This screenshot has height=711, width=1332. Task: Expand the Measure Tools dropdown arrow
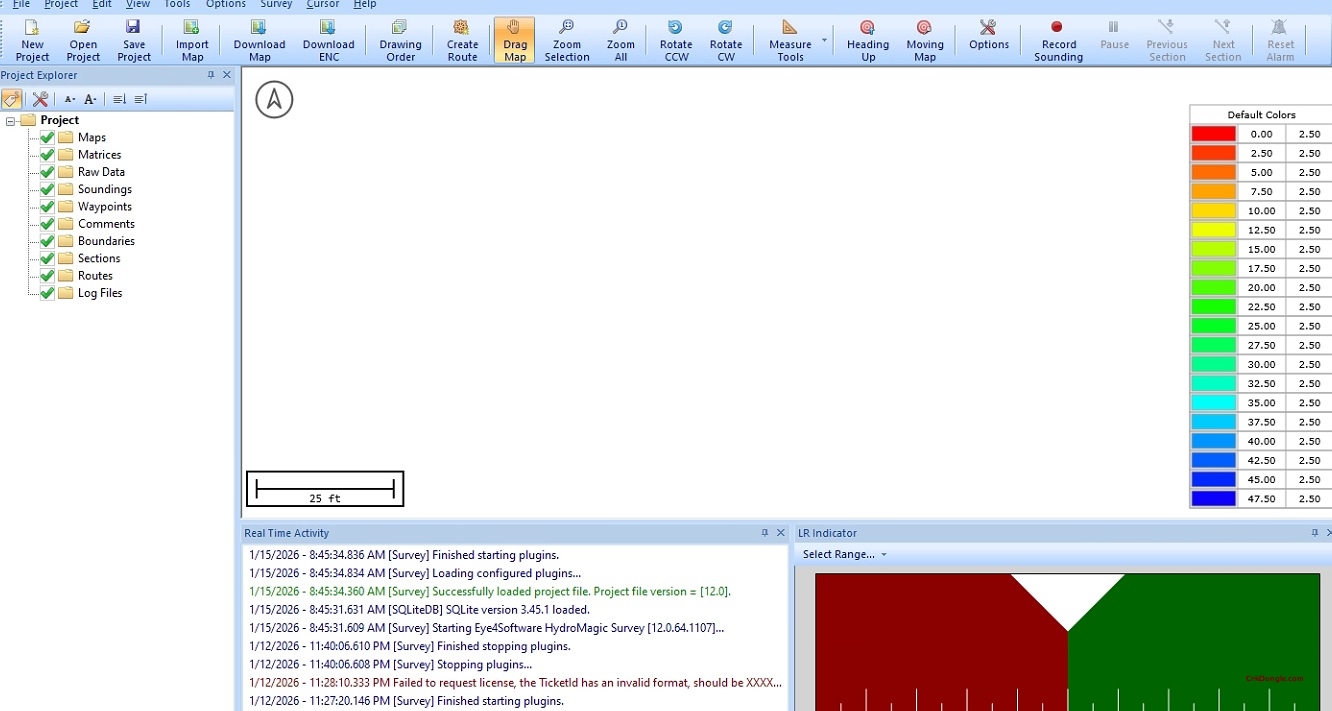825,41
